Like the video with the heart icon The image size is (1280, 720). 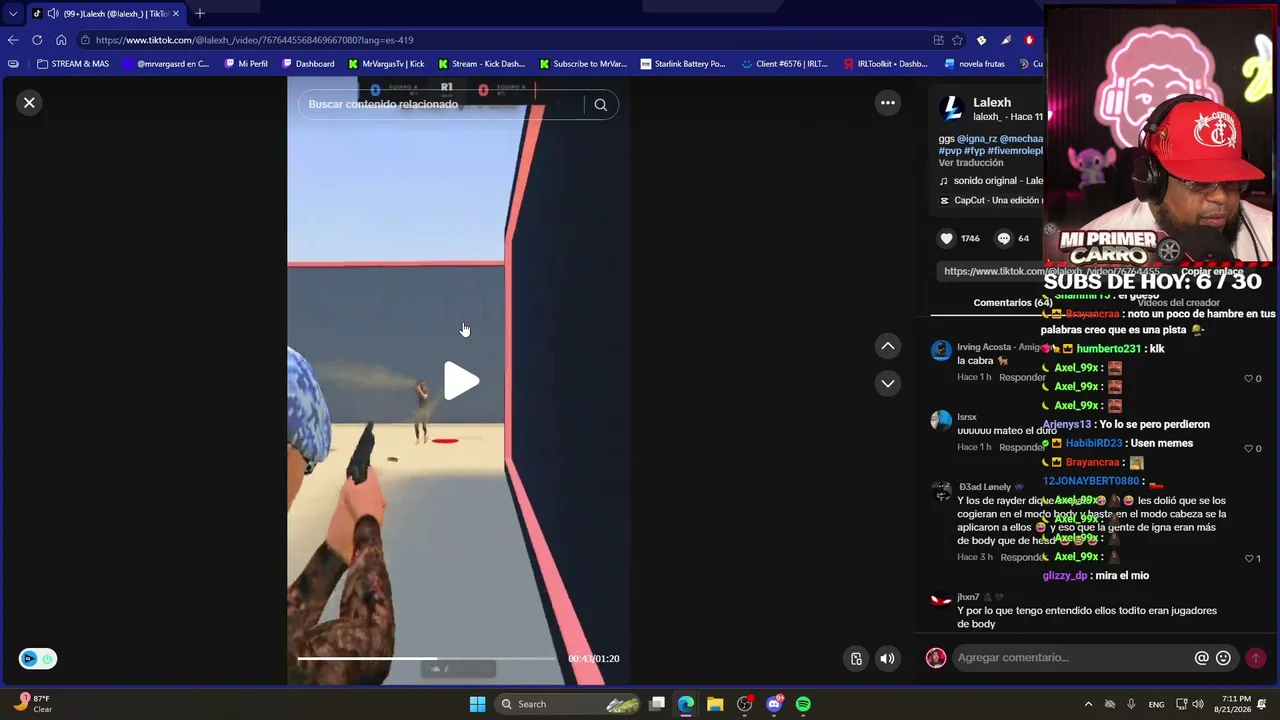click(x=946, y=238)
